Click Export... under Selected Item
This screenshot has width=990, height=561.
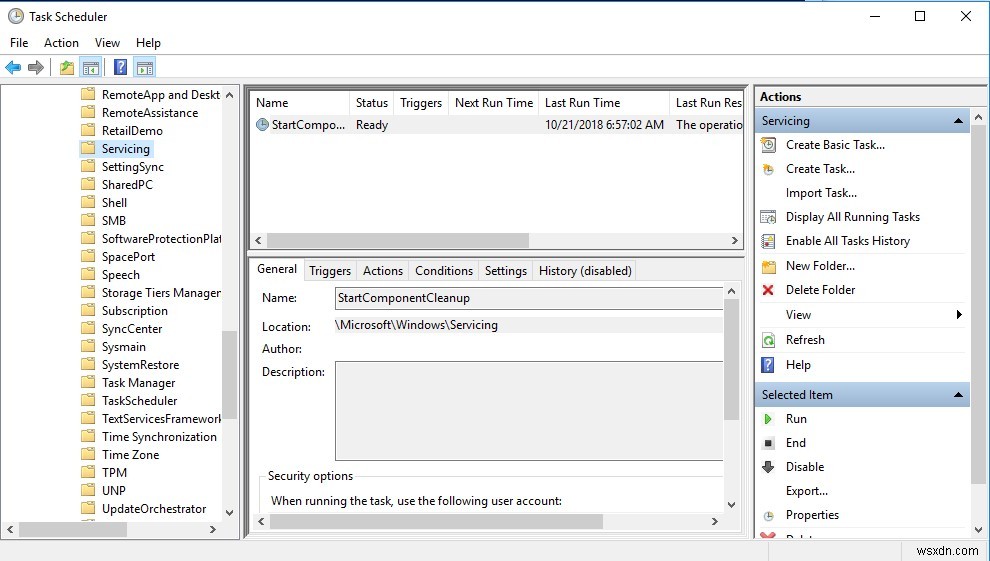pyautogui.click(x=806, y=491)
